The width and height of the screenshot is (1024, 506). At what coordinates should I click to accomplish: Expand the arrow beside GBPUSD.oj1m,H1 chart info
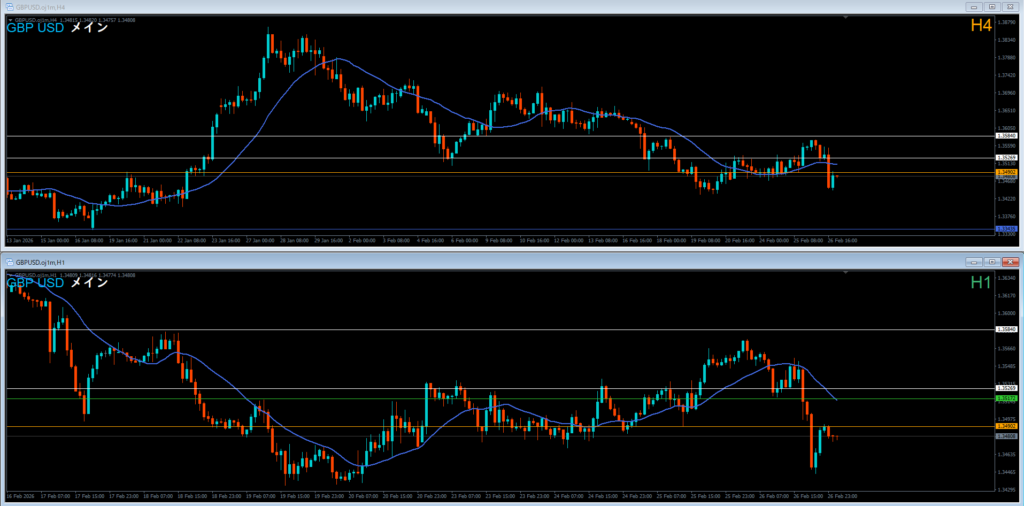[x=10, y=273]
